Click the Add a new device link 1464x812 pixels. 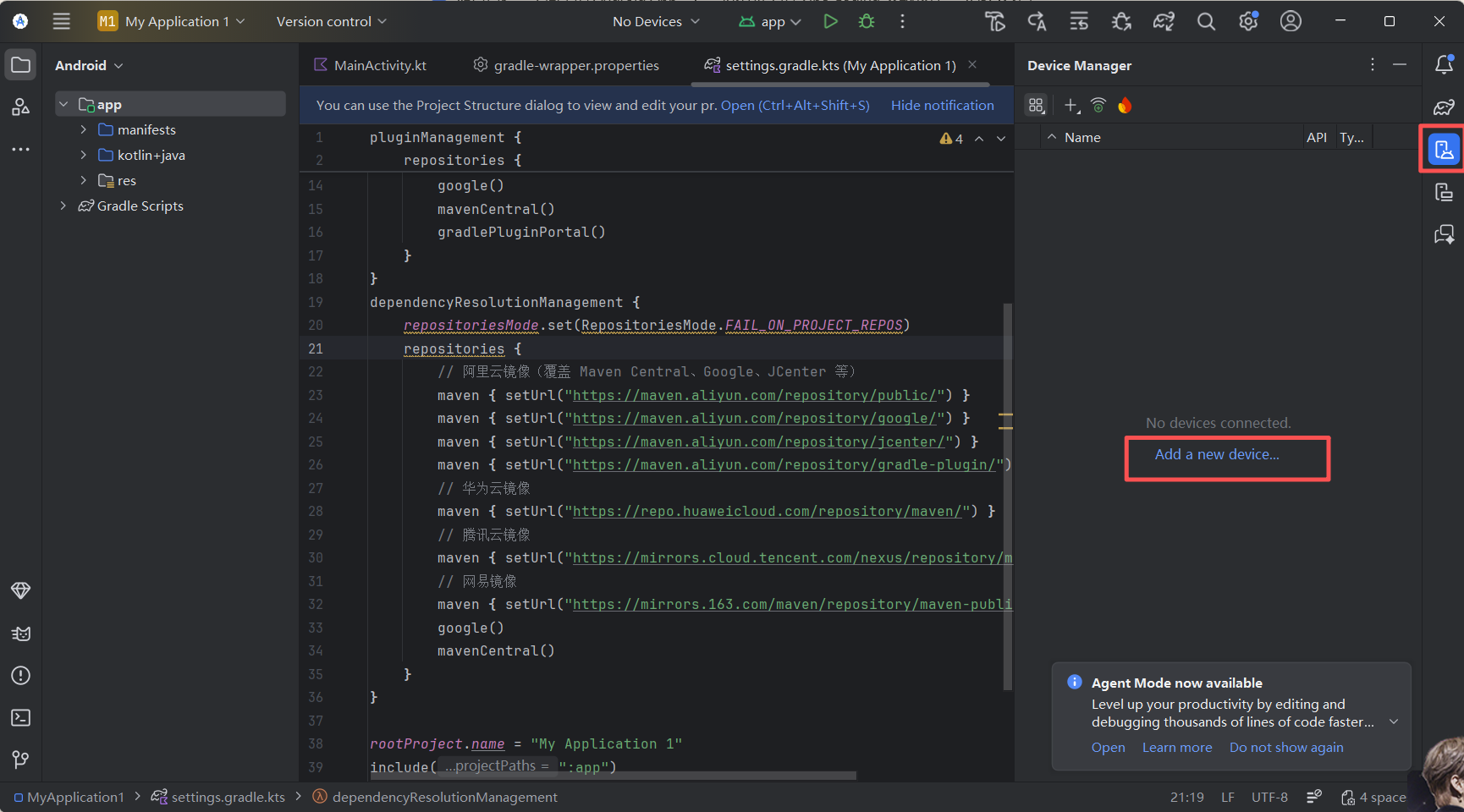pos(1217,455)
